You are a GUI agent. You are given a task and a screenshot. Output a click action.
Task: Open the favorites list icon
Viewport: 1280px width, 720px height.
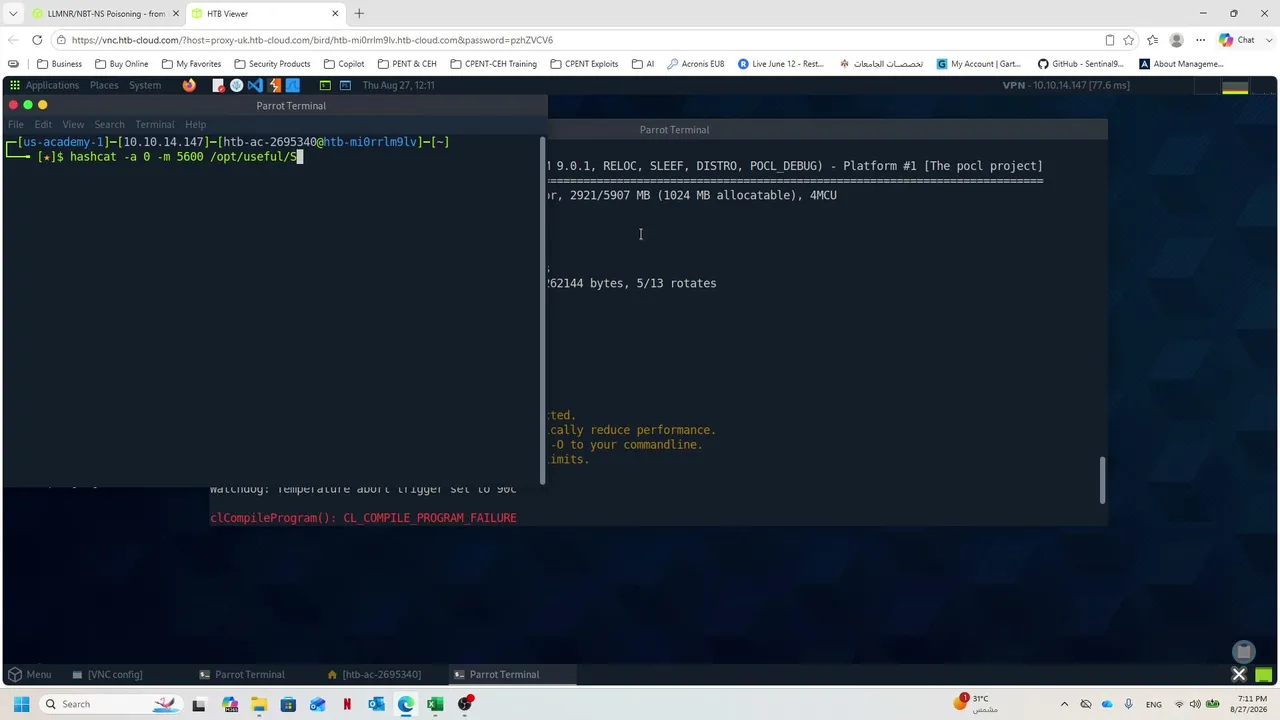coord(1152,40)
